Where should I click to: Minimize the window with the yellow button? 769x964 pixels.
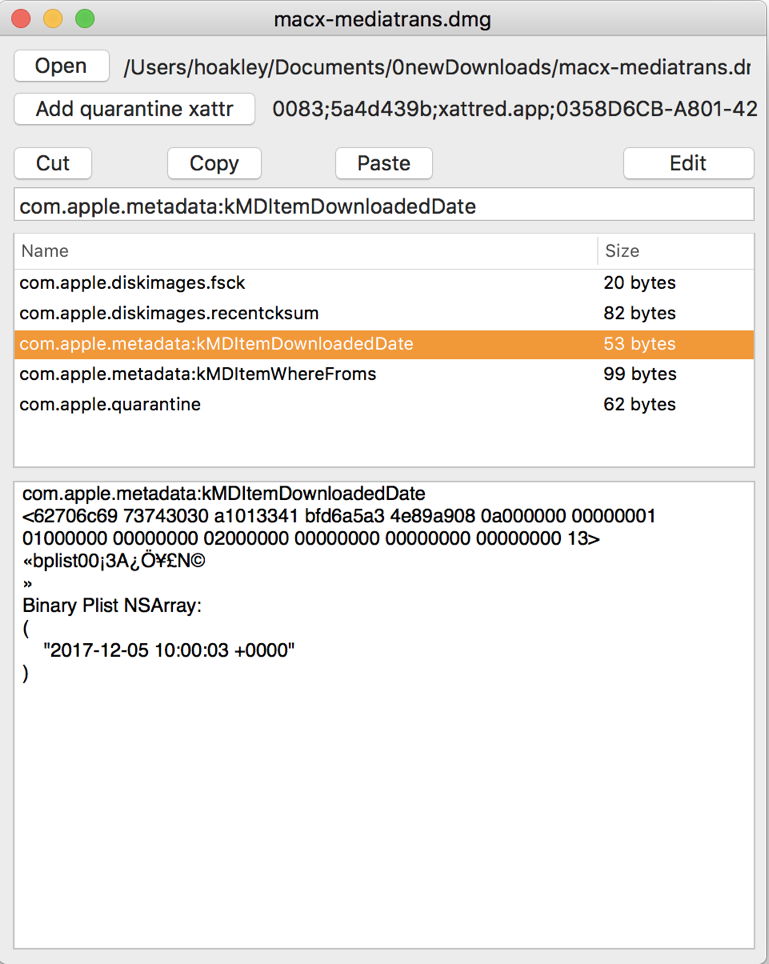coord(53,18)
